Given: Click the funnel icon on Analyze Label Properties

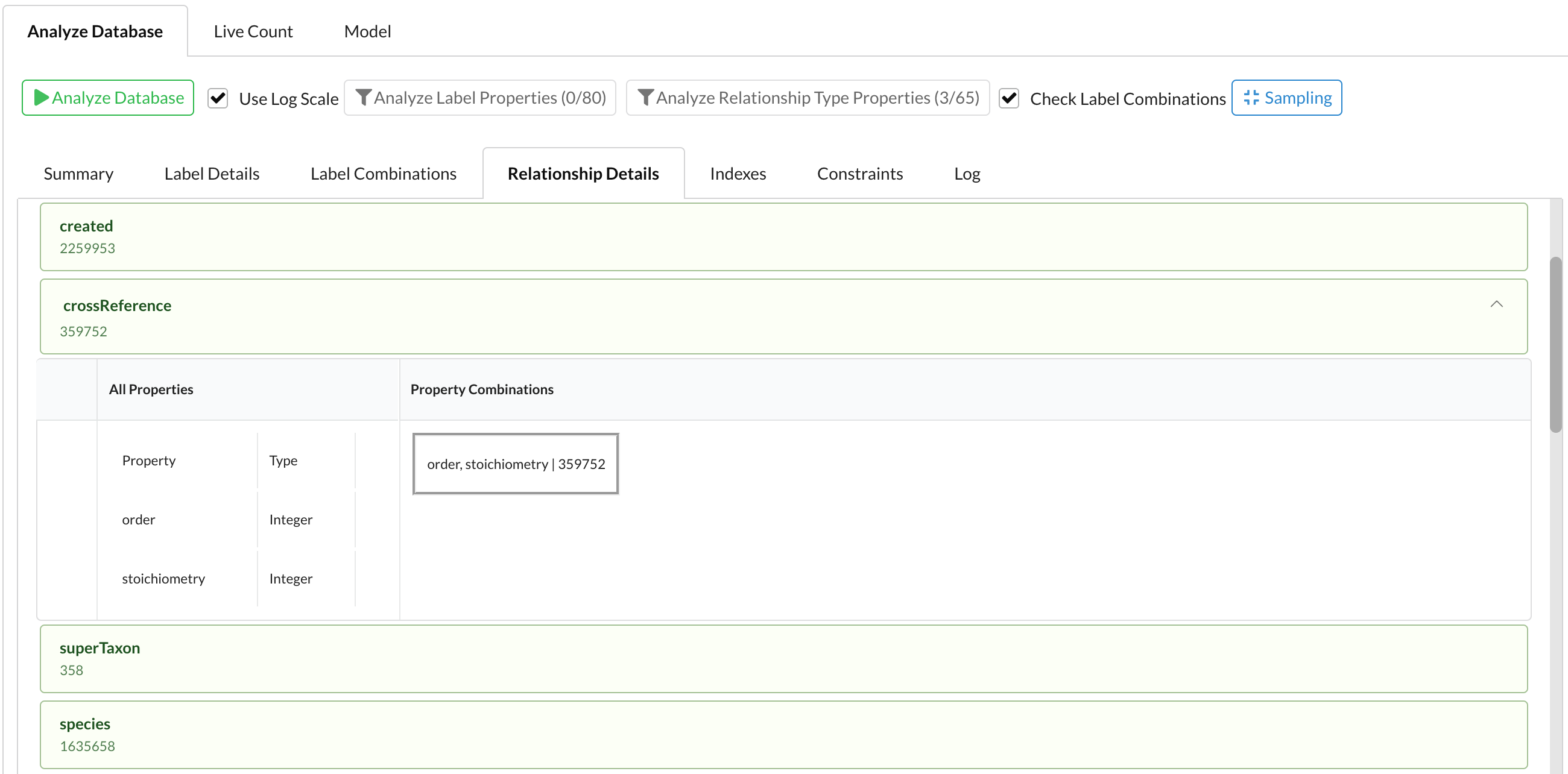Looking at the screenshot, I should [x=364, y=98].
